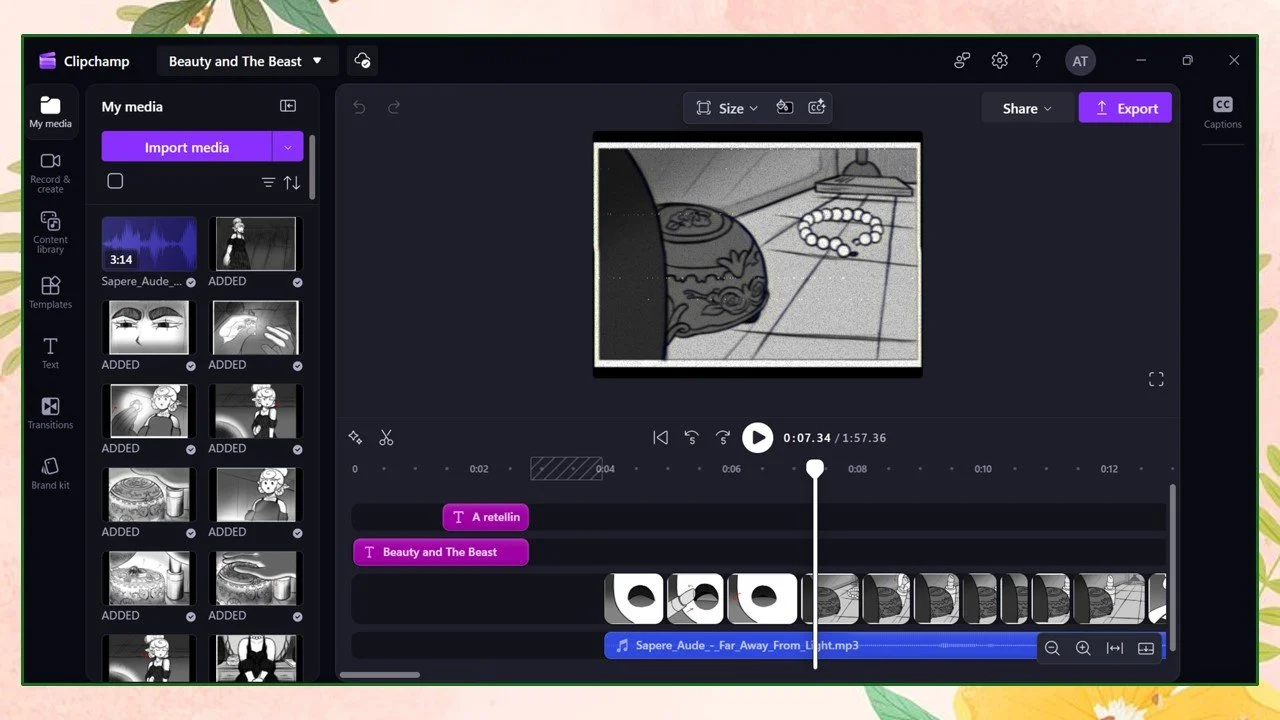The image size is (1280, 720).
Task: Rewind five seconds
Action: 691,437
